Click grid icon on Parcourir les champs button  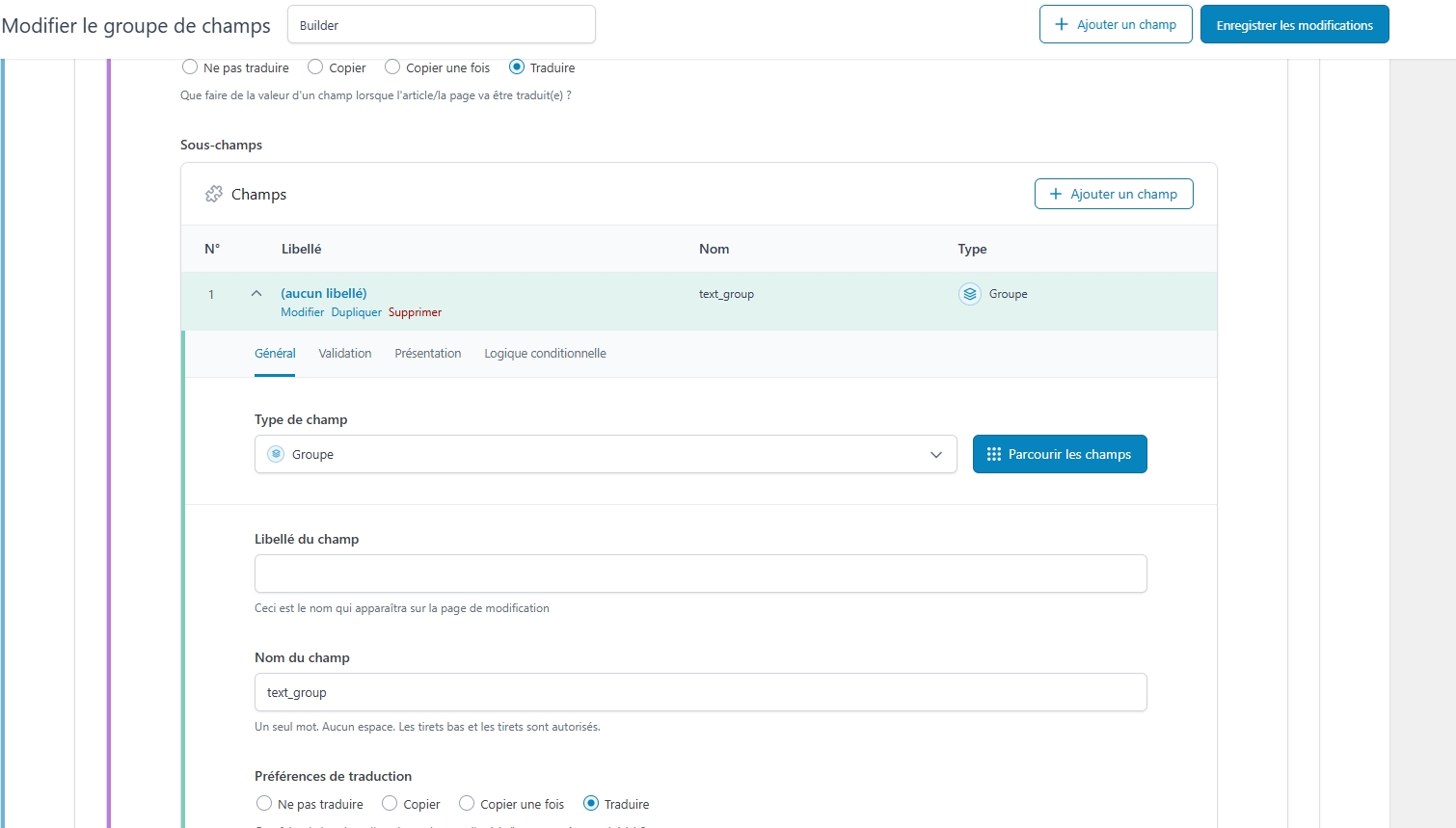994,454
